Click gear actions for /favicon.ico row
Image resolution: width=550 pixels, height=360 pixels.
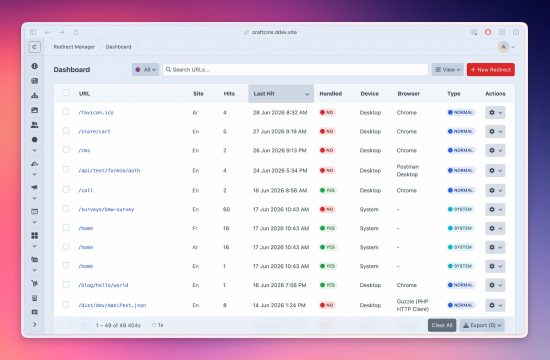tap(495, 113)
